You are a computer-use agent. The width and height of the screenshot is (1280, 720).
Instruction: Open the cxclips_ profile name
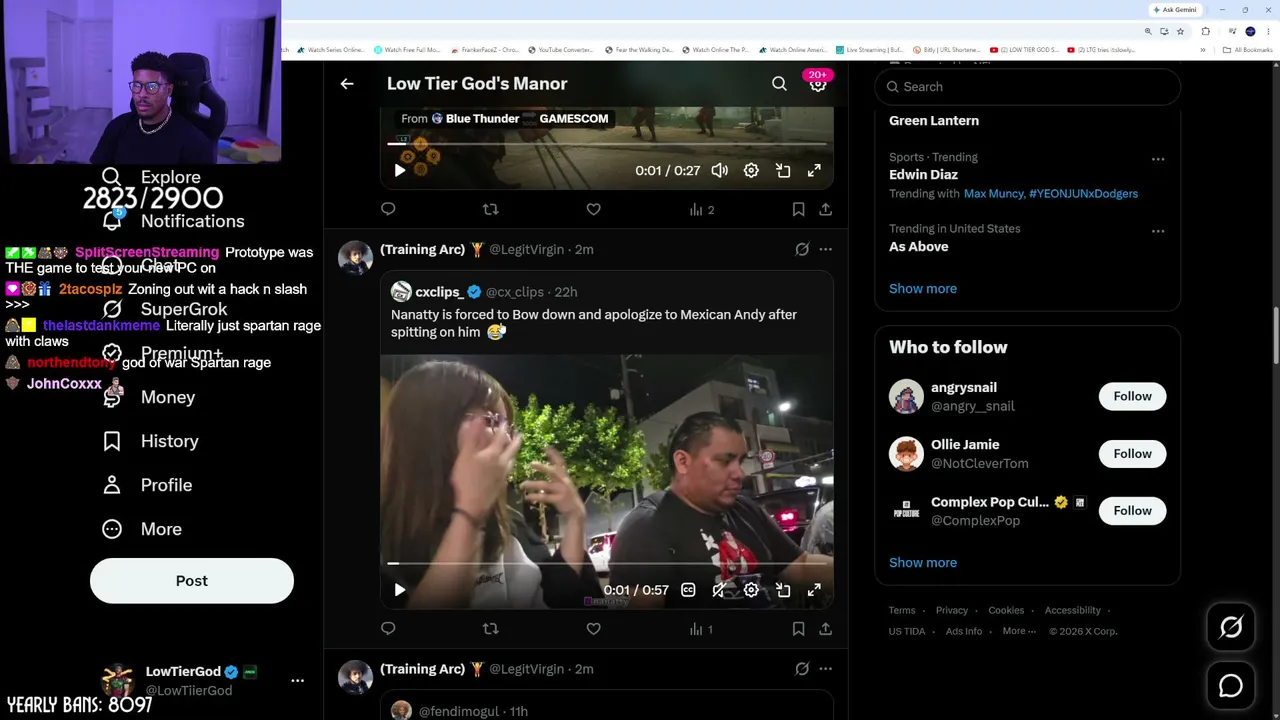439,292
